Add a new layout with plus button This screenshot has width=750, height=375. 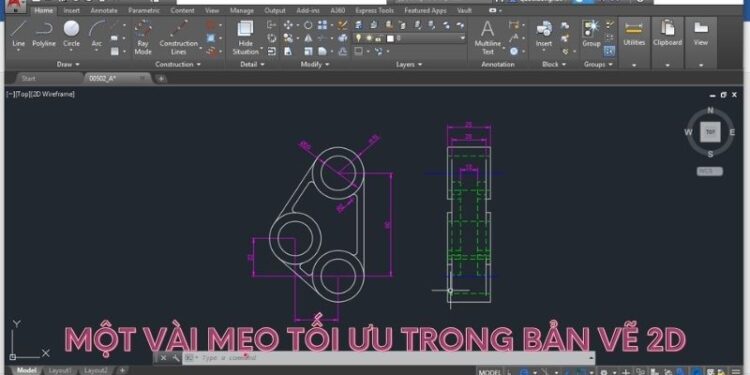122,371
